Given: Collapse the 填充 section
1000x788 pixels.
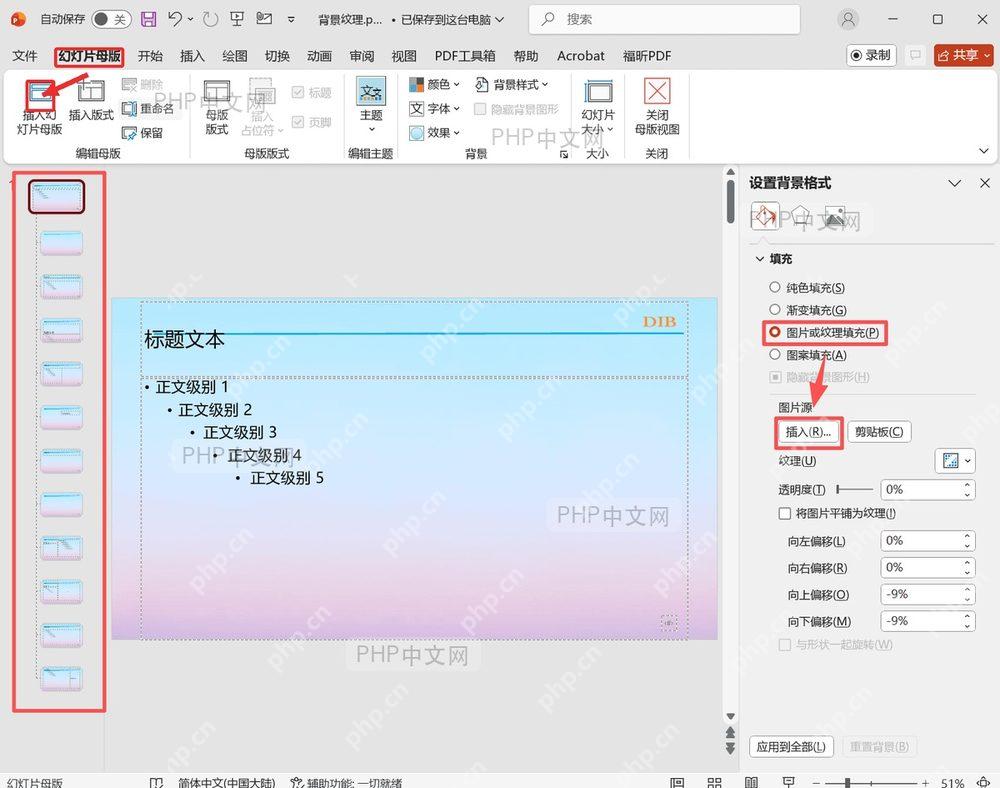Looking at the screenshot, I should (x=760, y=259).
